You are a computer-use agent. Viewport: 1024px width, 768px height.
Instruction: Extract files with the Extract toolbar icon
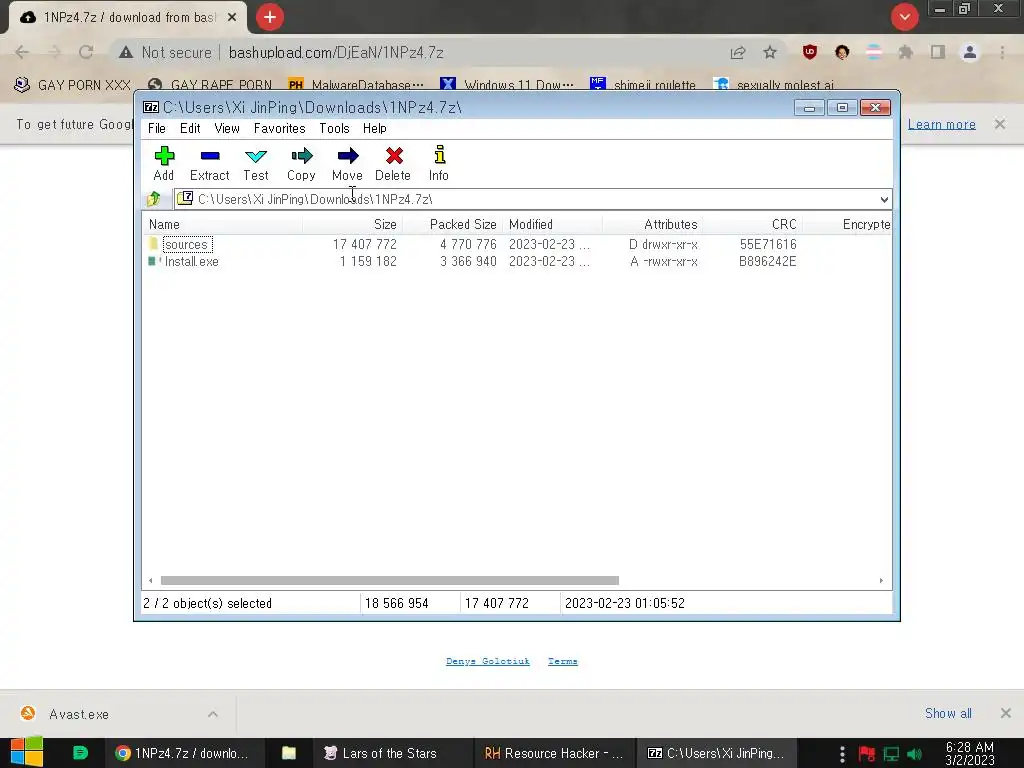210,155
